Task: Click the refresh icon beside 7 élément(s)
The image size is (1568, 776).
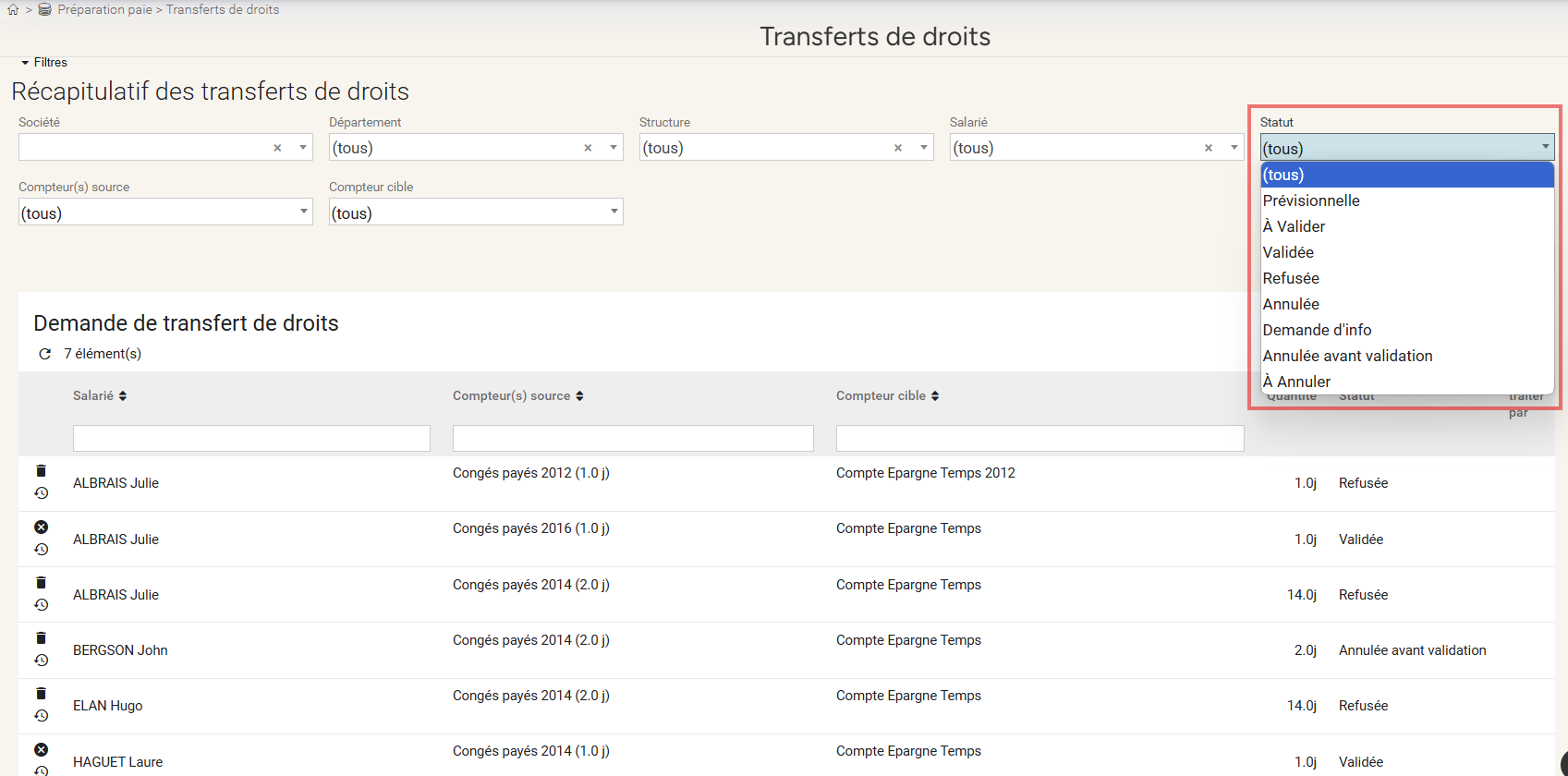Action: click(x=44, y=354)
